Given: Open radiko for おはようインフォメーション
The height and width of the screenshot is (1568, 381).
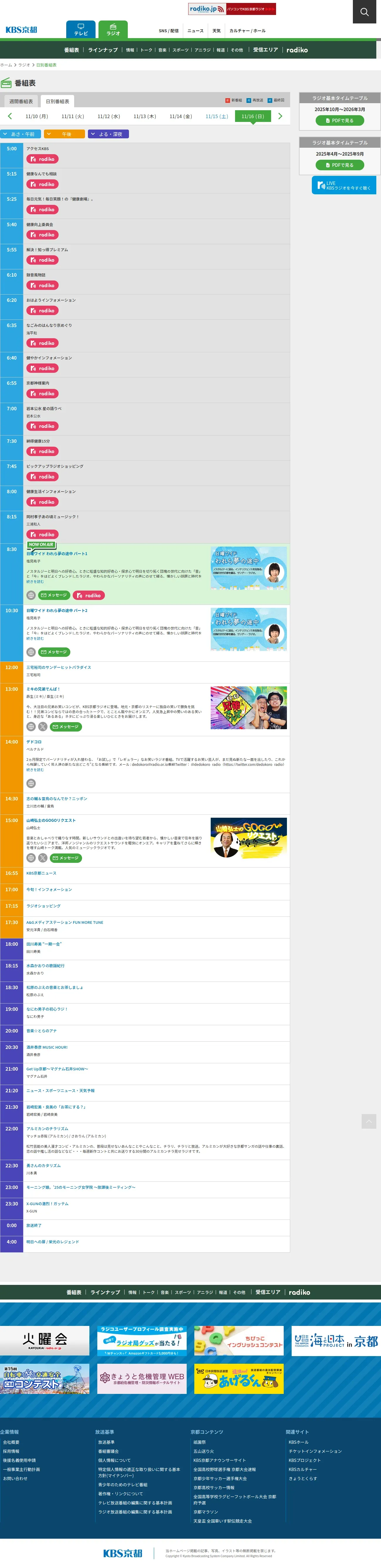Looking at the screenshot, I should (42, 310).
